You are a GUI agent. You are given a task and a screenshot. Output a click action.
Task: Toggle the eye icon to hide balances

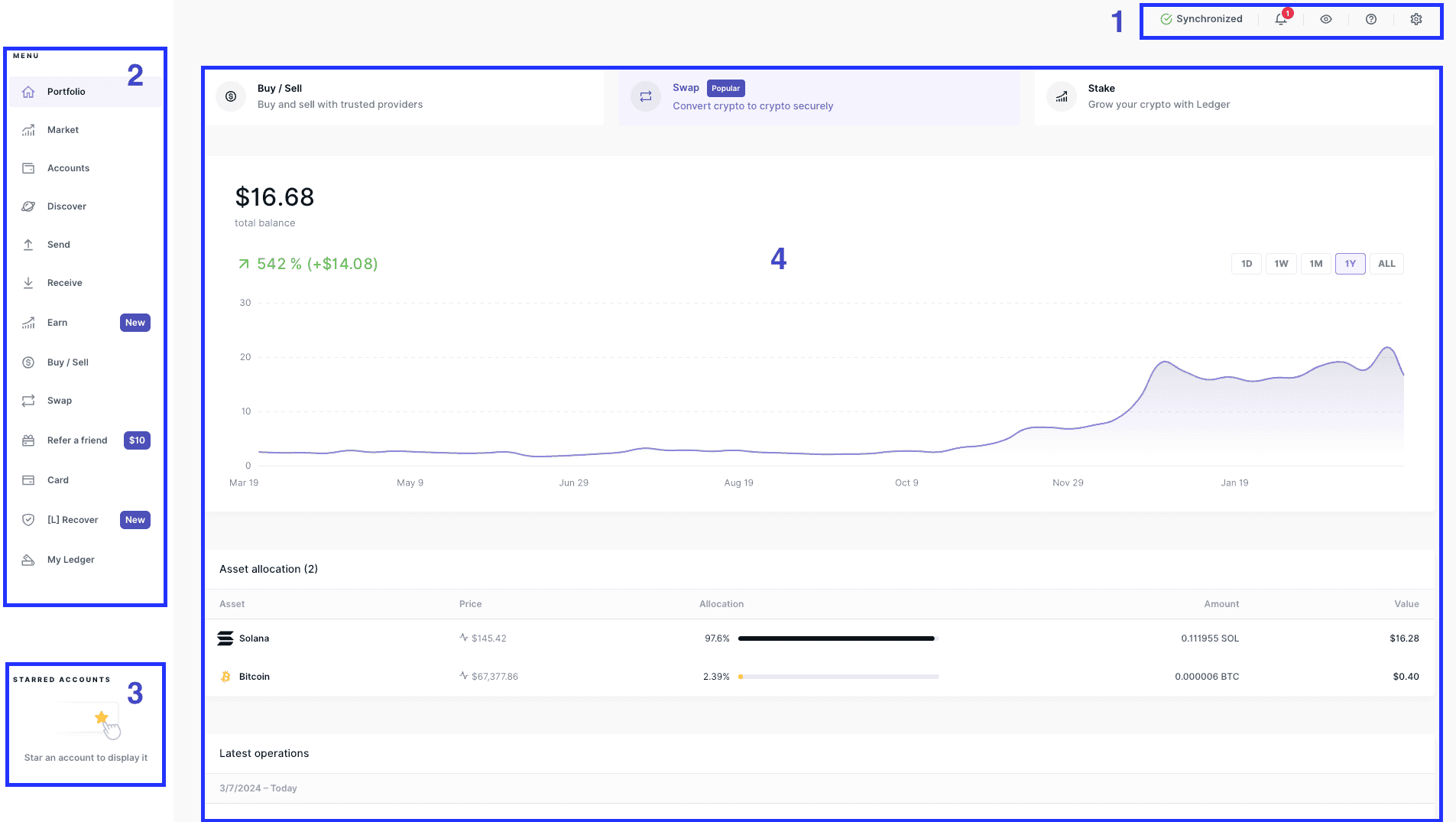(1326, 20)
